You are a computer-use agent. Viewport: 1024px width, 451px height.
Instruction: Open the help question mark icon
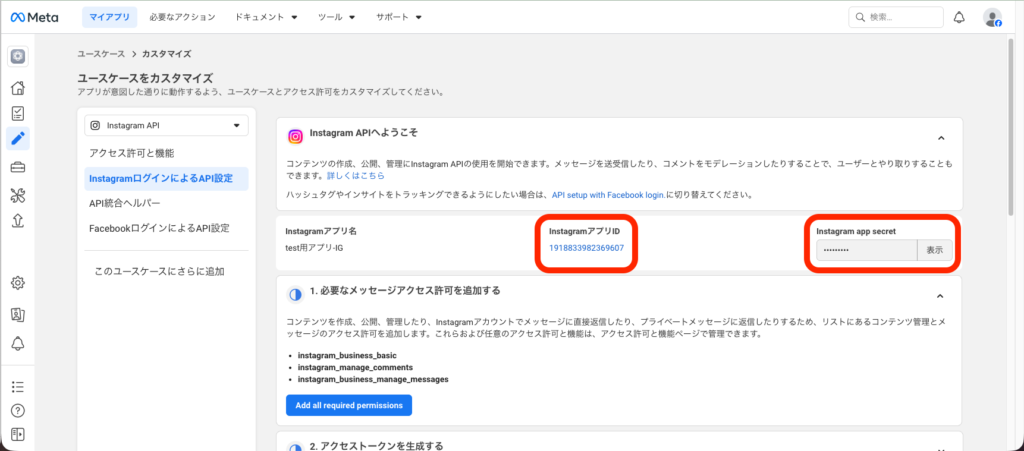click(x=17, y=410)
